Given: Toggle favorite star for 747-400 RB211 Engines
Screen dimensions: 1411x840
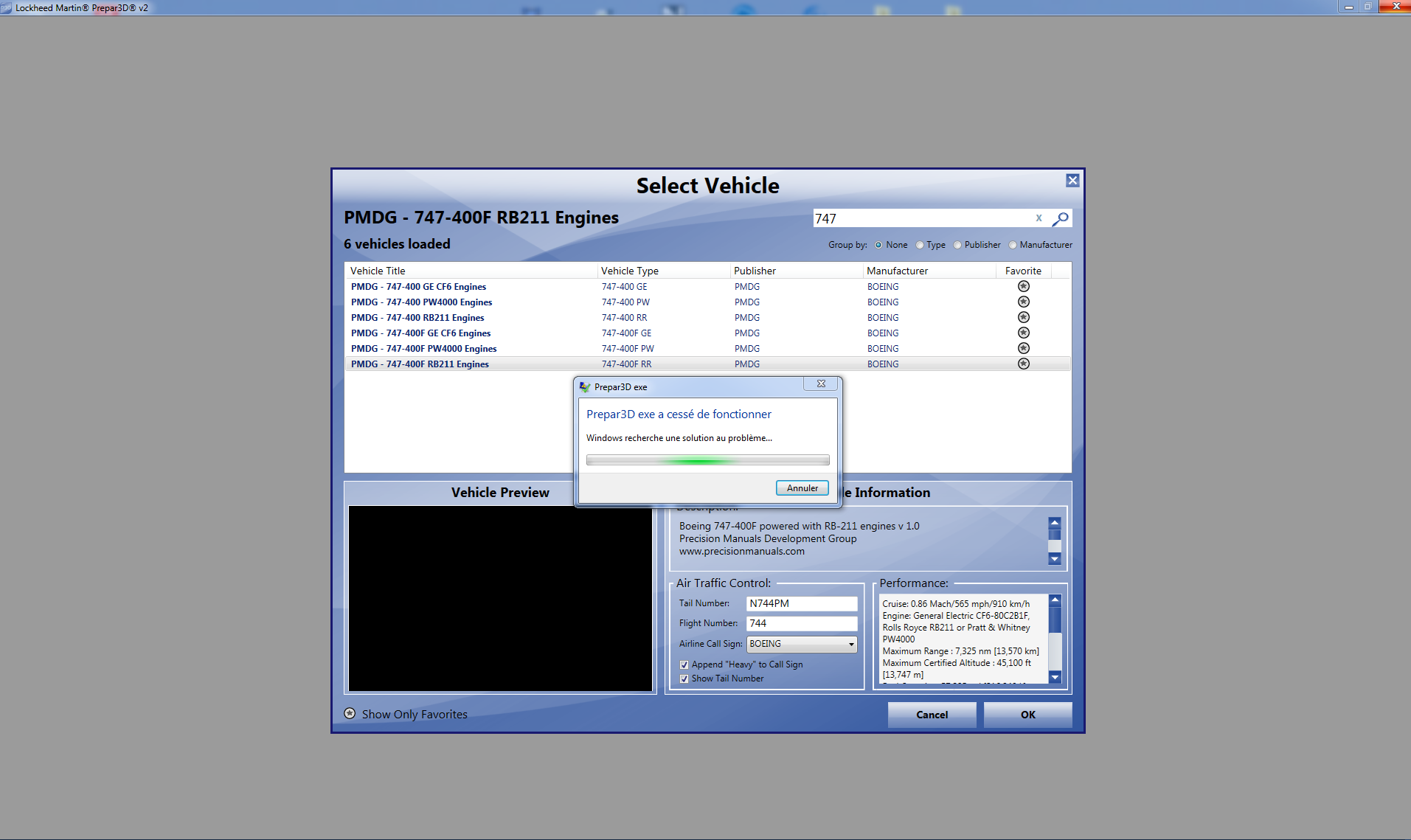Looking at the screenshot, I should pos(1023,317).
